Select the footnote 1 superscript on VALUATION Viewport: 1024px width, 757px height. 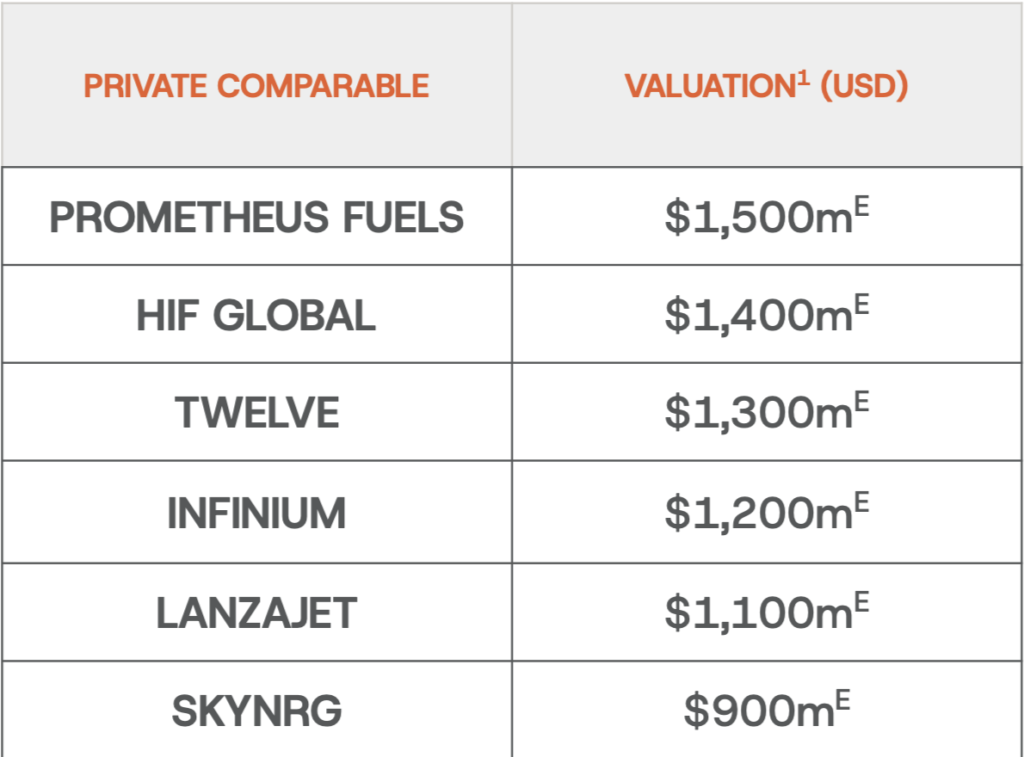pyautogui.click(x=802, y=77)
